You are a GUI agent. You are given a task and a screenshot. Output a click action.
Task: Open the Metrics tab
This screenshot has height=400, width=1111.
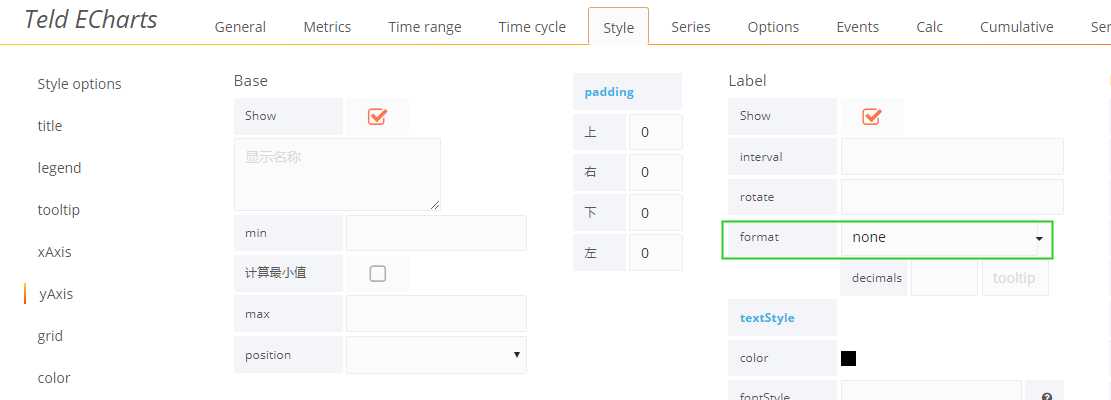pyautogui.click(x=327, y=27)
